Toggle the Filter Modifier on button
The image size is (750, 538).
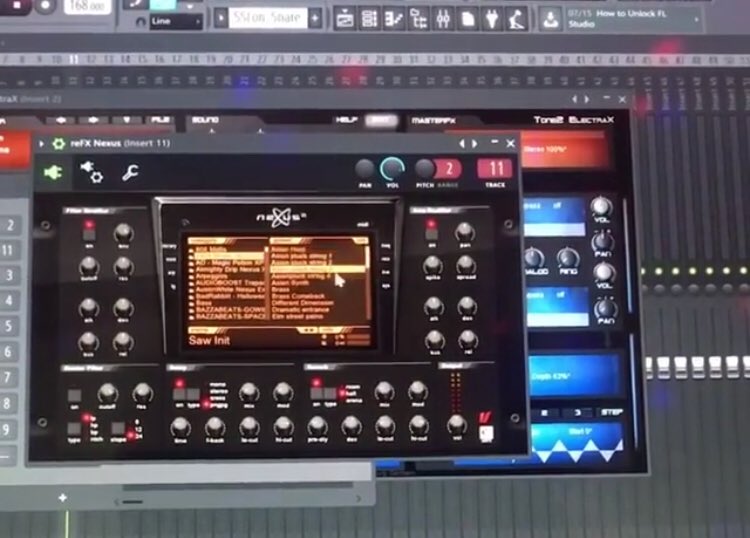click(x=89, y=234)
